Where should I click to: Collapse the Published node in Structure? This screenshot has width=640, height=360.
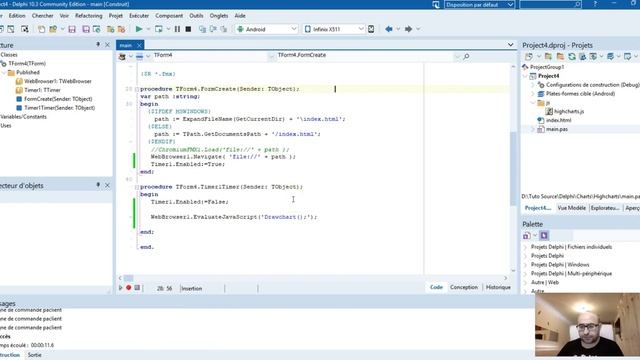(4, 73)
